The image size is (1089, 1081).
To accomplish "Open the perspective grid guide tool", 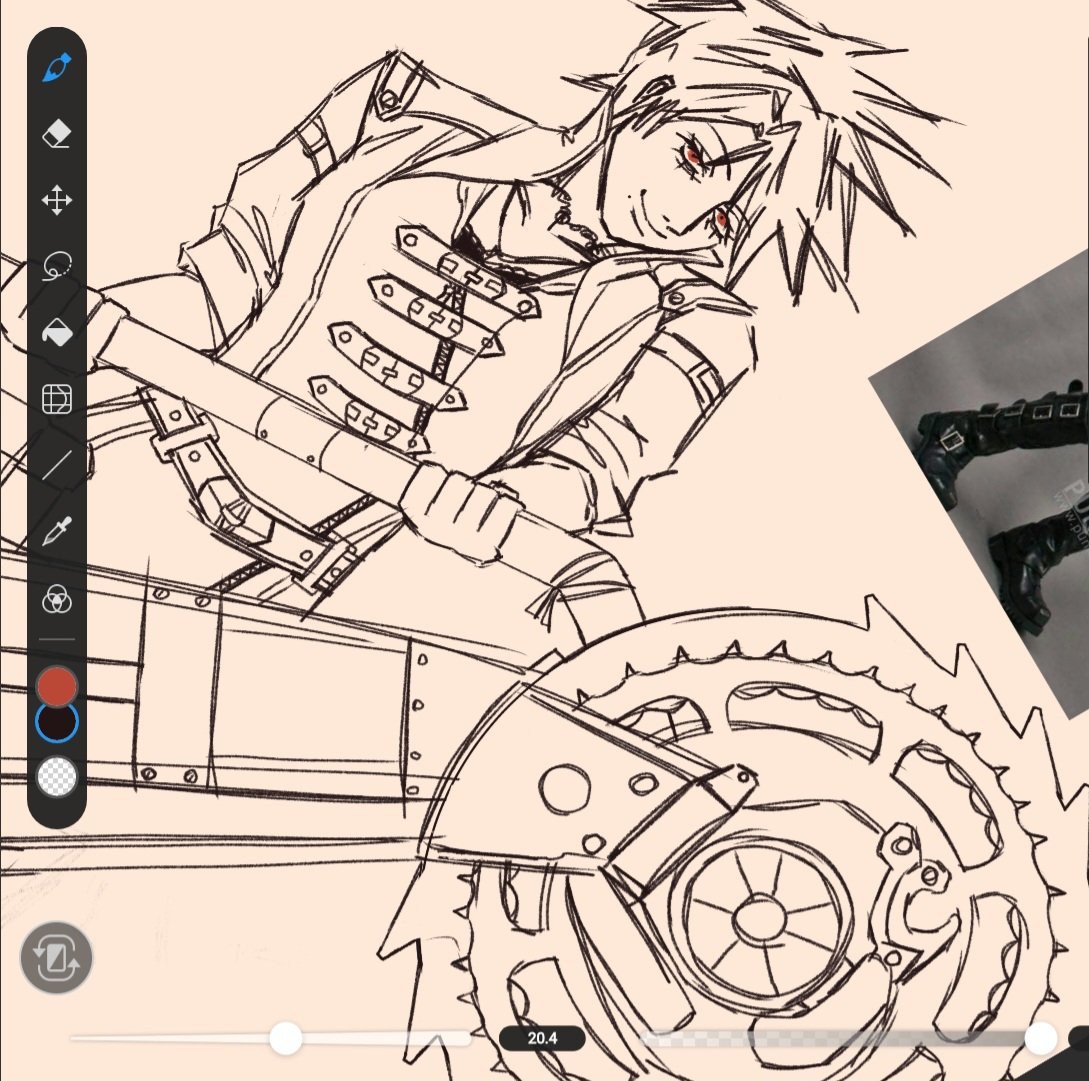I will point(57,399).
